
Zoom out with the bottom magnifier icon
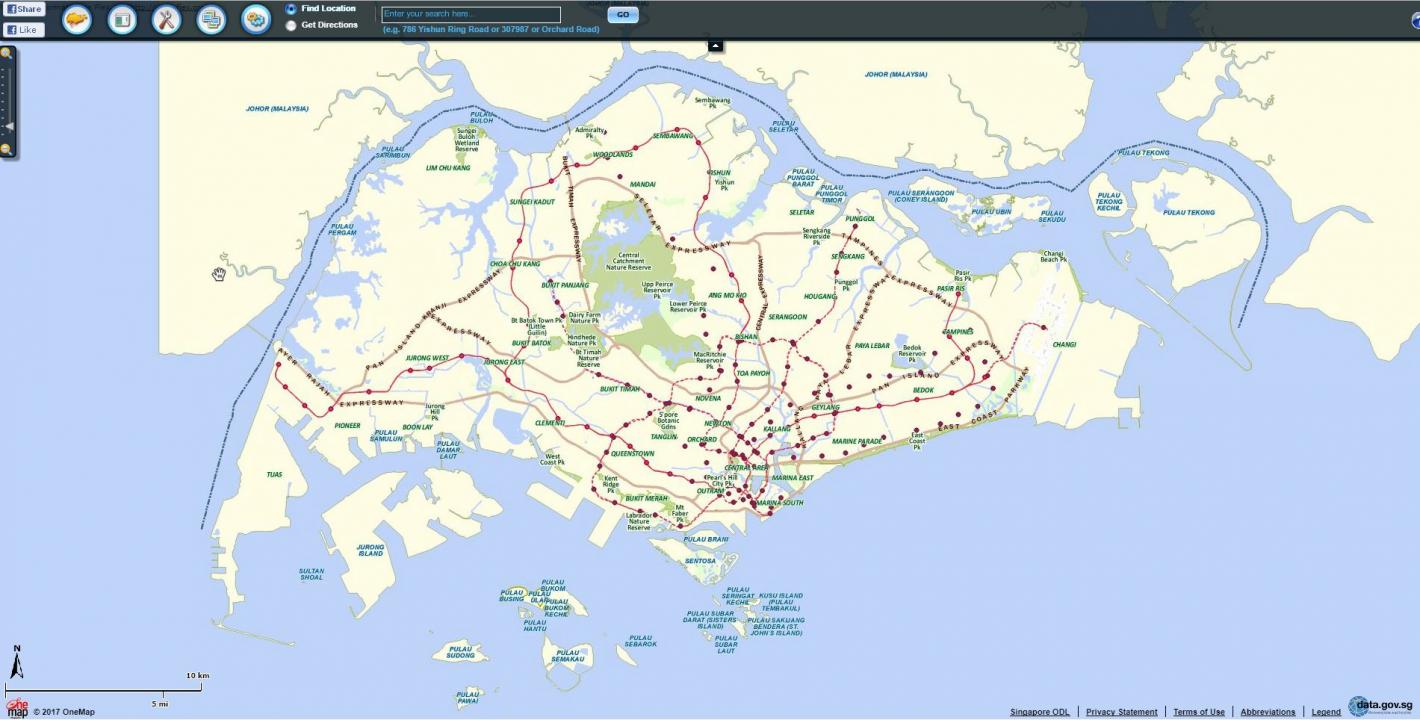7,147
